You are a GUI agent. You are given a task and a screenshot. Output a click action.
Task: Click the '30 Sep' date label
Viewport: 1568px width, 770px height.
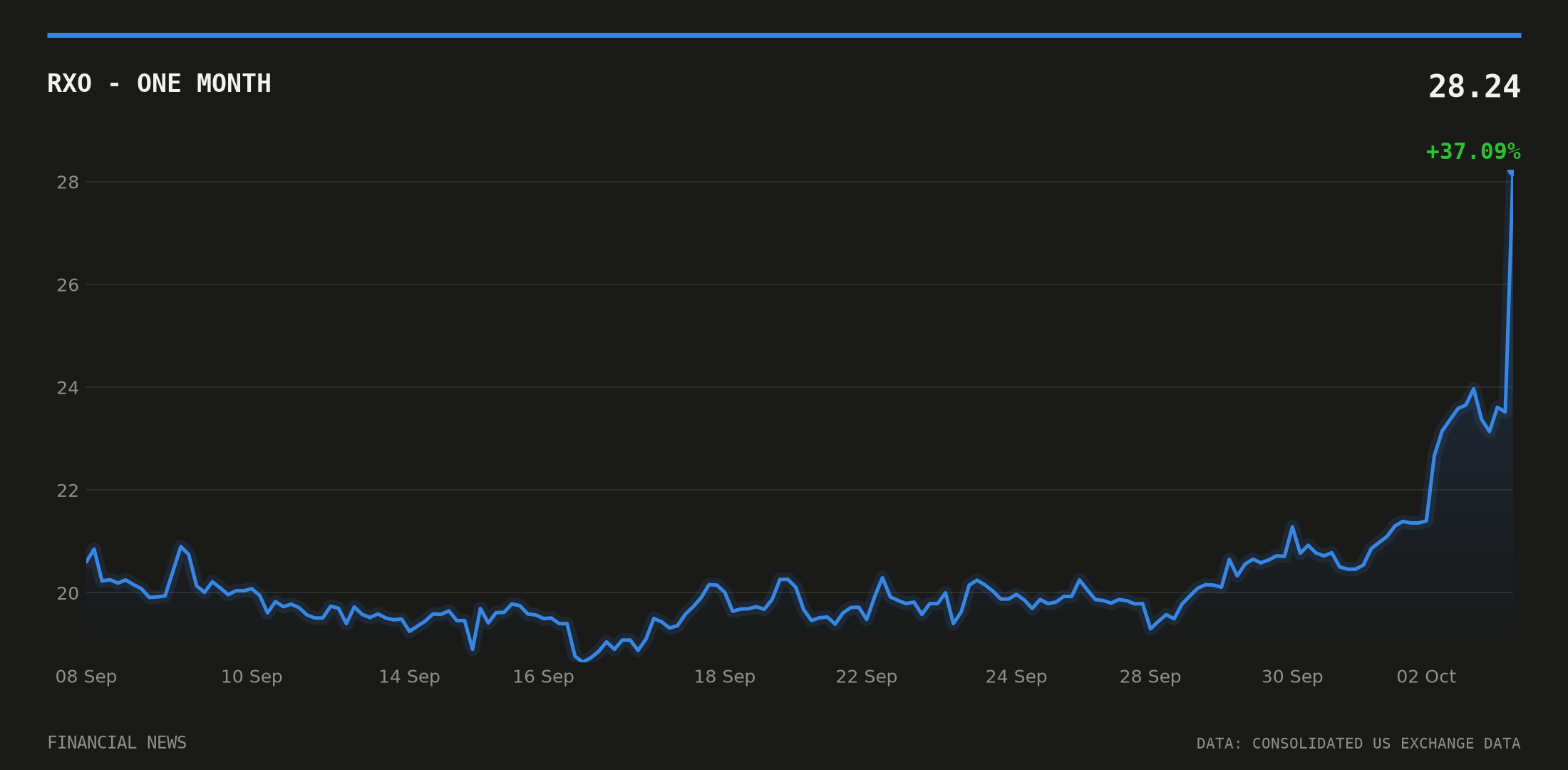1292,677
